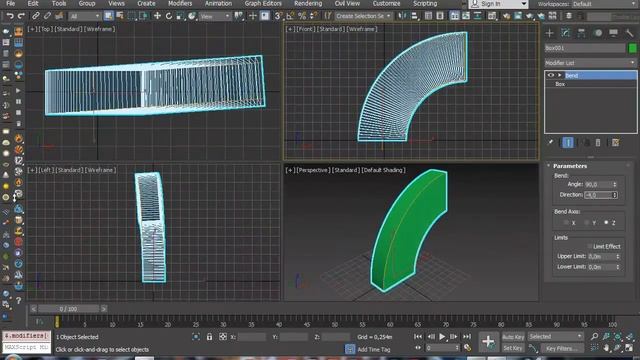Open the Graph Editors menu
This screenshot has height=360, width=640.
pyautogui.click(x=263, y=3)
